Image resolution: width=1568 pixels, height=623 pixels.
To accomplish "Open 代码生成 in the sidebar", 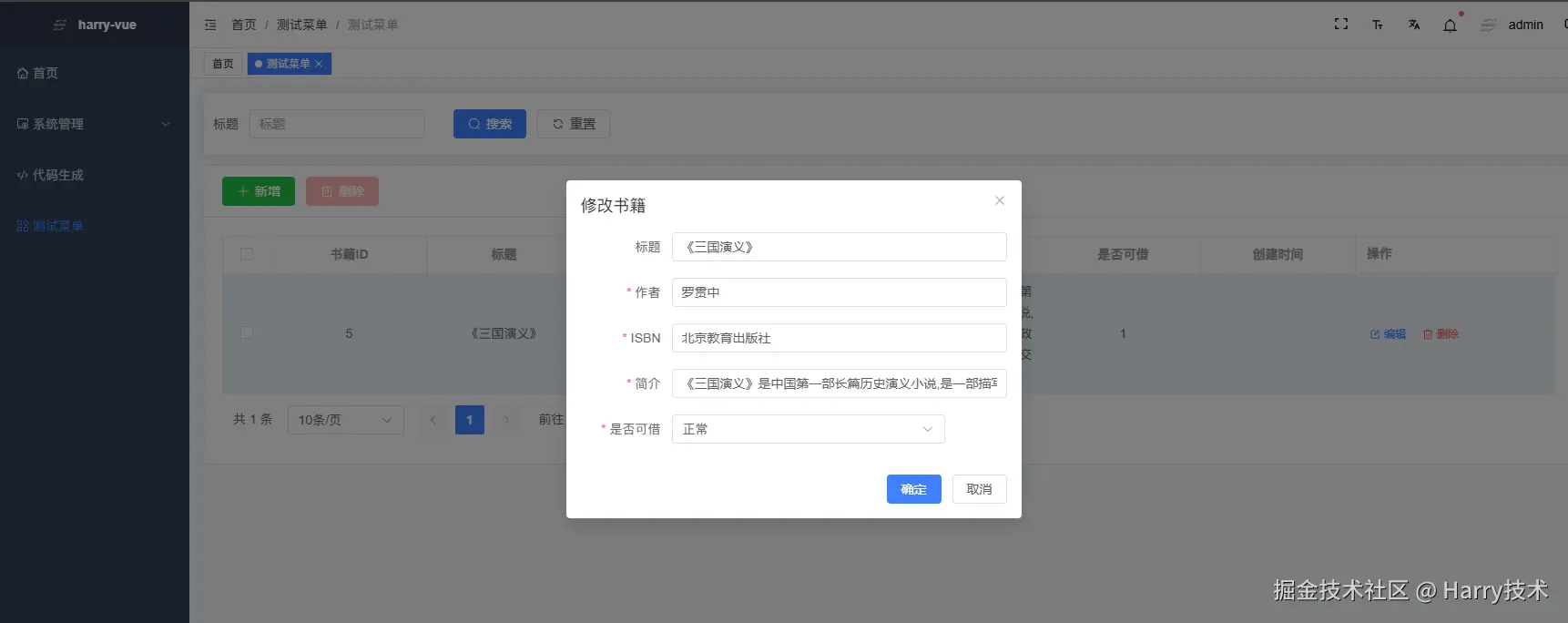I will (x=95, y=175).
